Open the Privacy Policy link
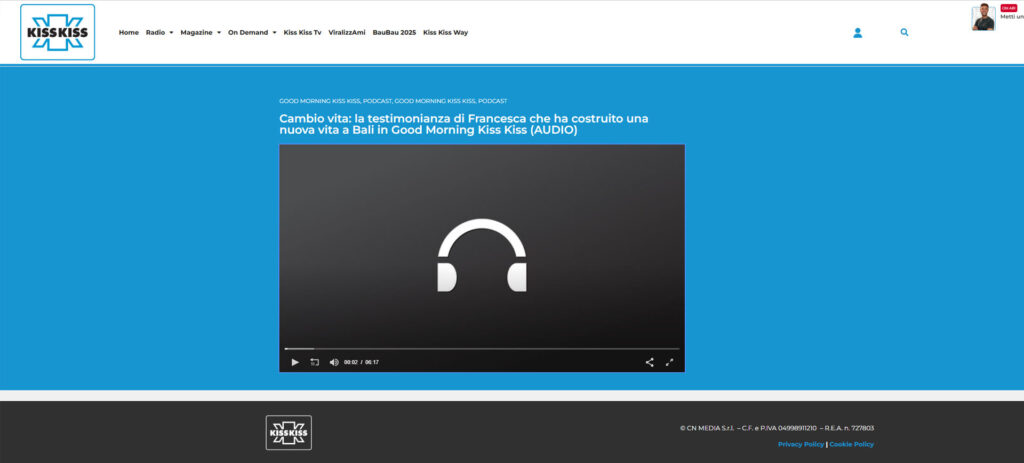 point(801,444)
